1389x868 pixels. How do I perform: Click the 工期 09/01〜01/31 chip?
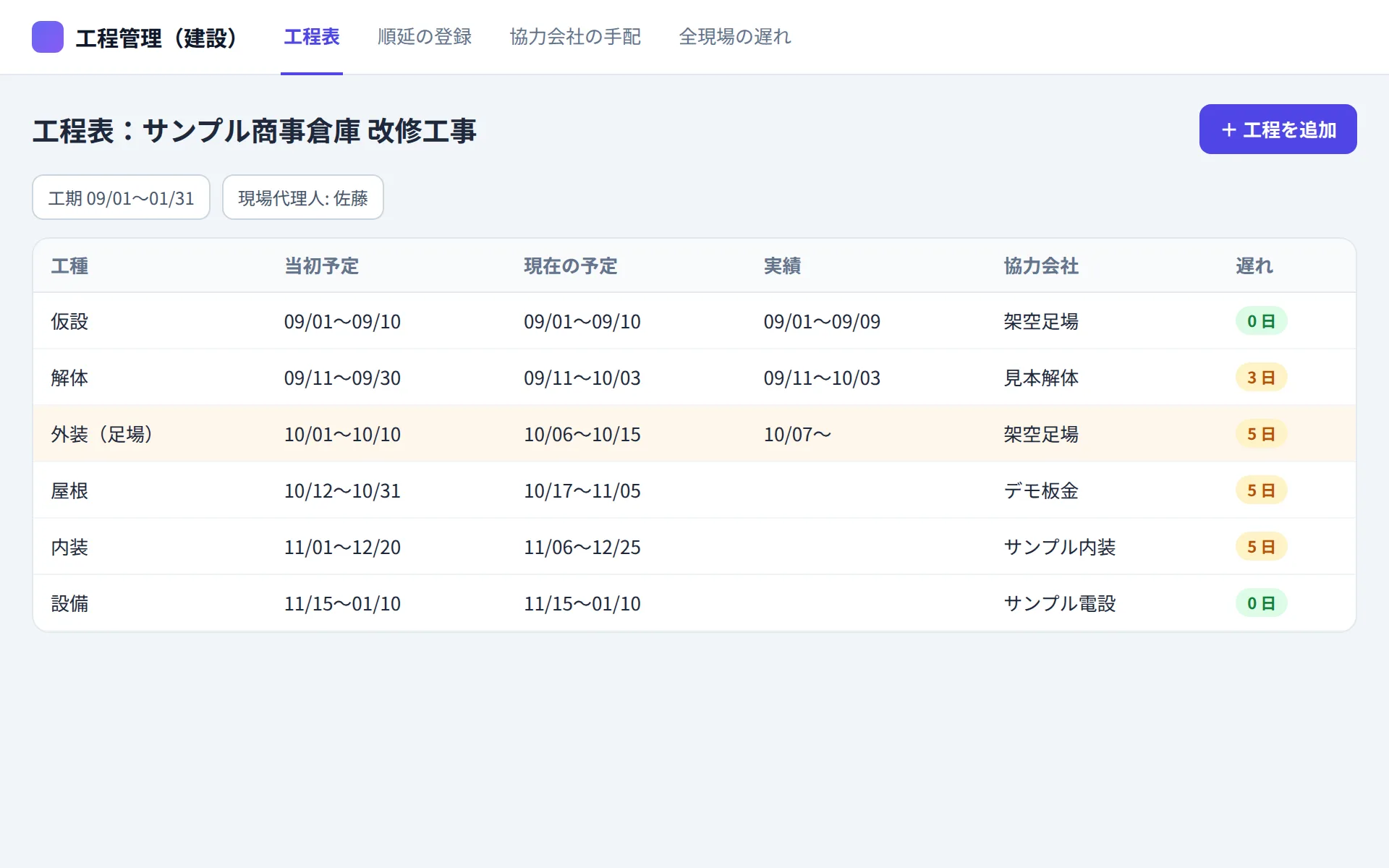click(122, 197)
